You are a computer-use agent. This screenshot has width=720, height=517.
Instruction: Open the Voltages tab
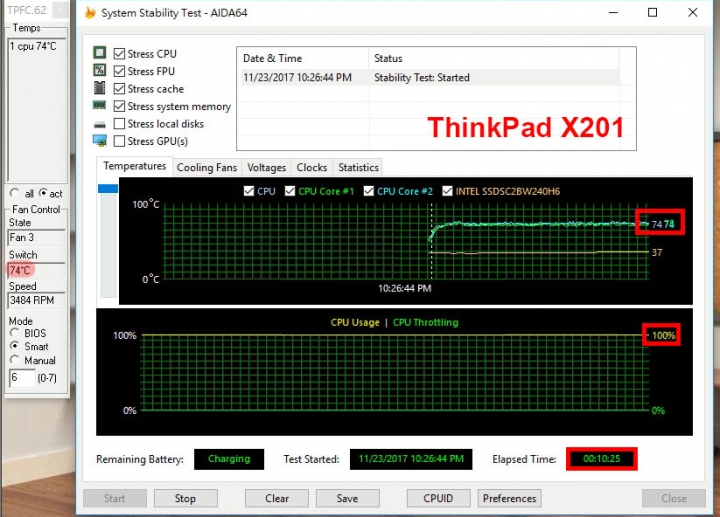(266, 168)
